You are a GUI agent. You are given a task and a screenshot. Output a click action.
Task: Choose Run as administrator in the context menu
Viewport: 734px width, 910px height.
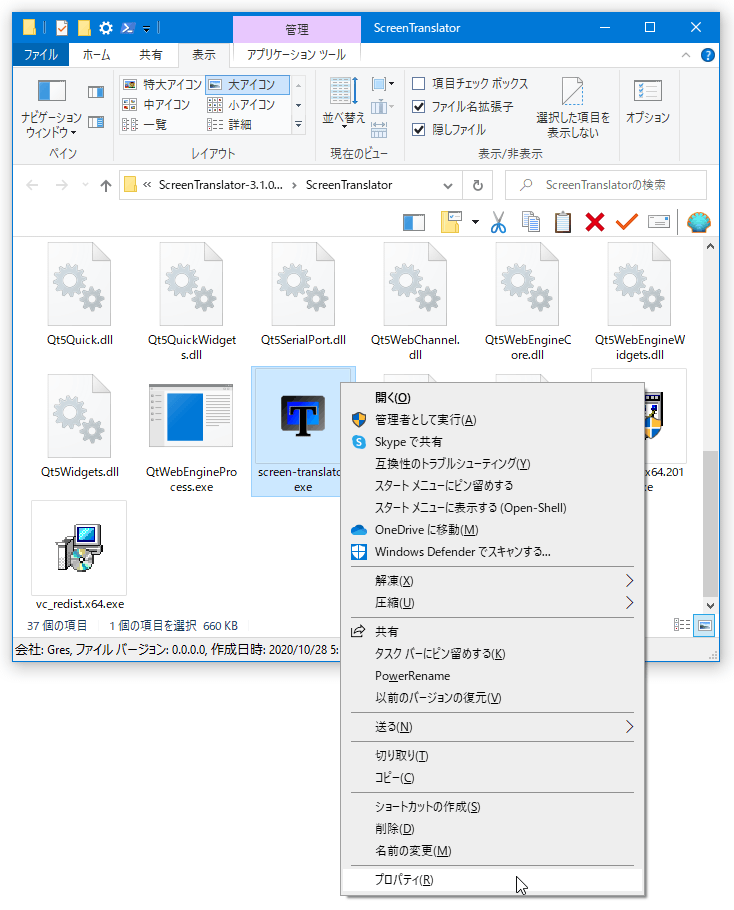[x=492, y=420]
